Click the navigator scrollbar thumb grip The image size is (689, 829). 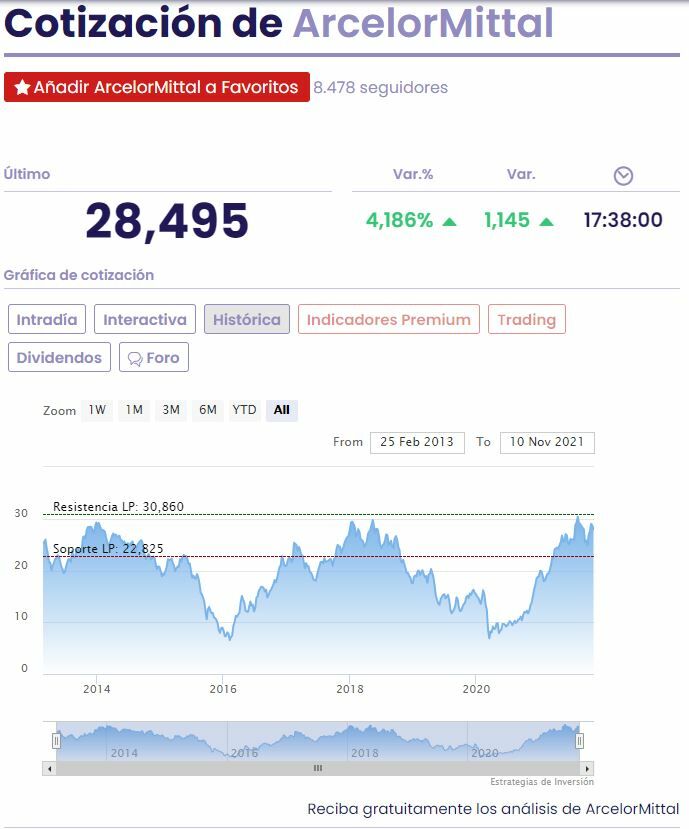pos(318,768)
